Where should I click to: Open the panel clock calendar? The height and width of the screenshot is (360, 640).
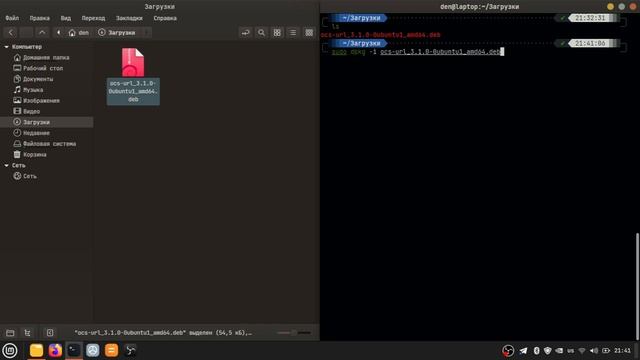click(622, 351)
